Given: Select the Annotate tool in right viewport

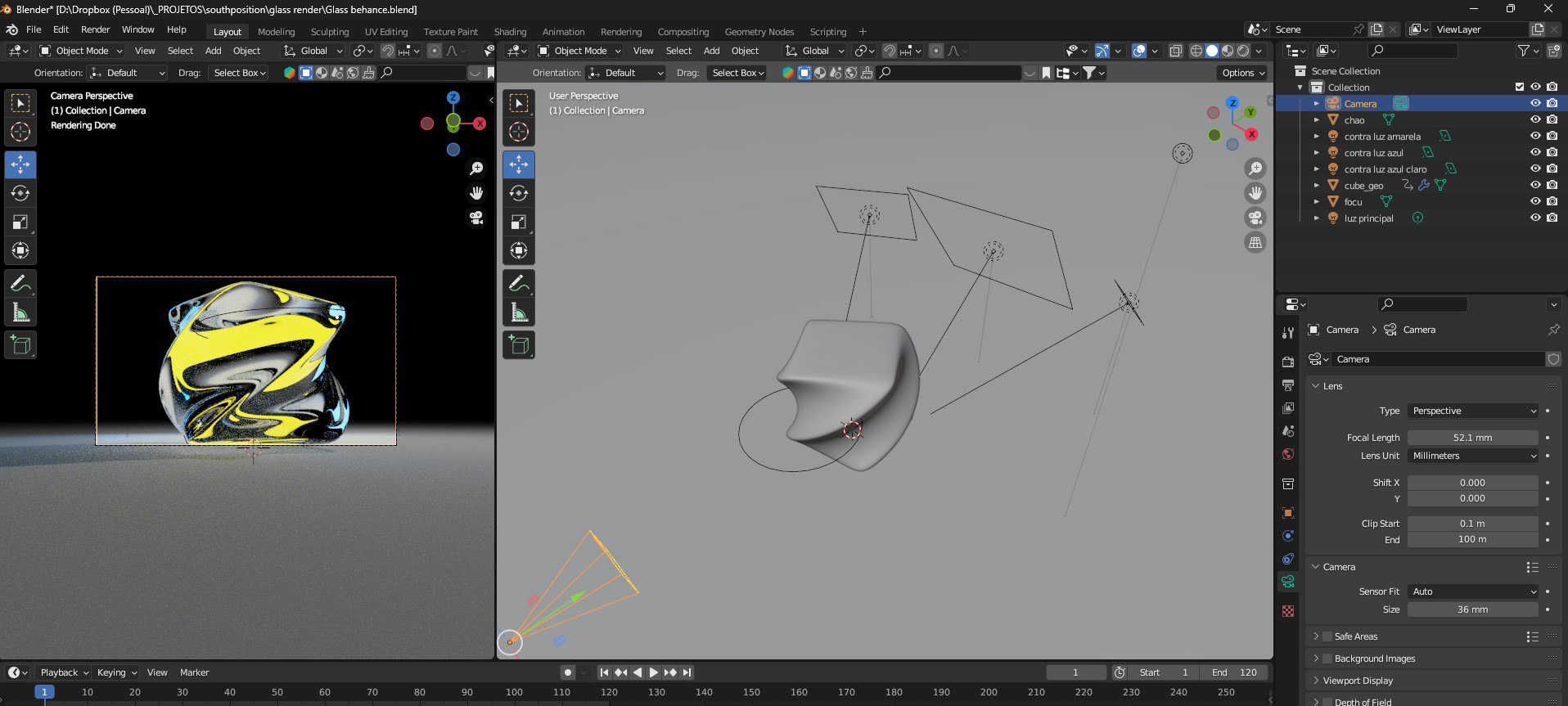Looking at the screenshot, I should (519, 283).
